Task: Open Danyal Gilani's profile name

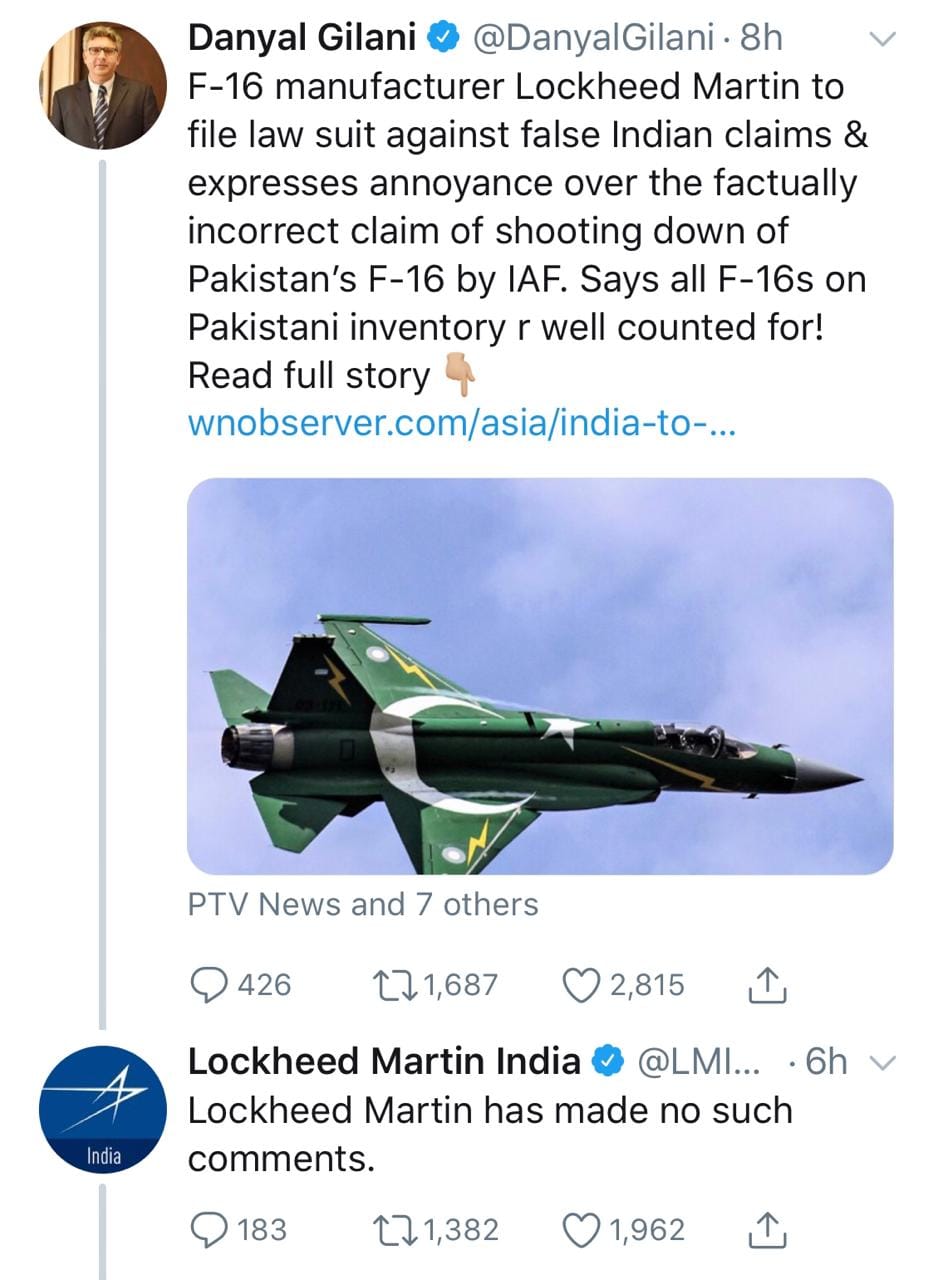Action: click(302, 39)
